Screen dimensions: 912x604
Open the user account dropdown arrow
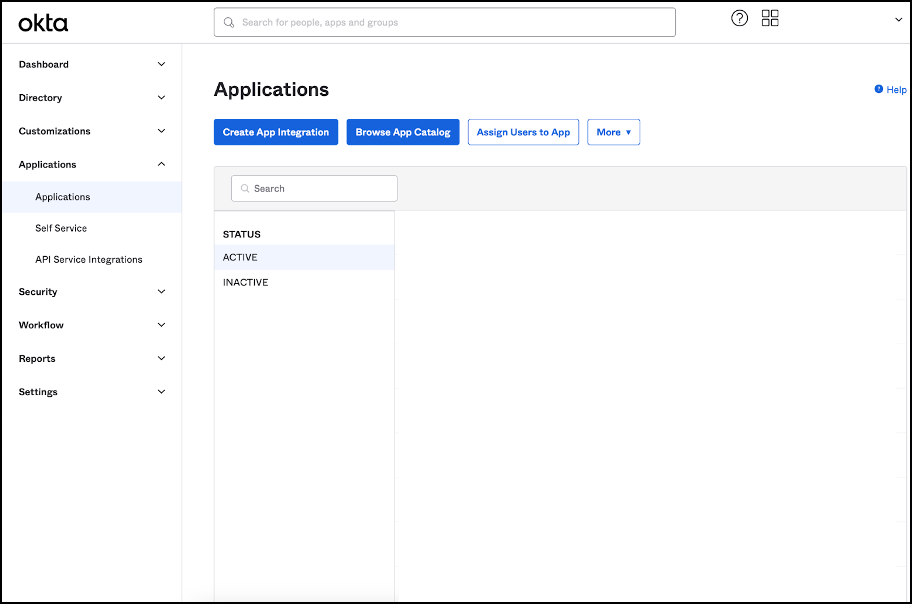pos(898,20)
